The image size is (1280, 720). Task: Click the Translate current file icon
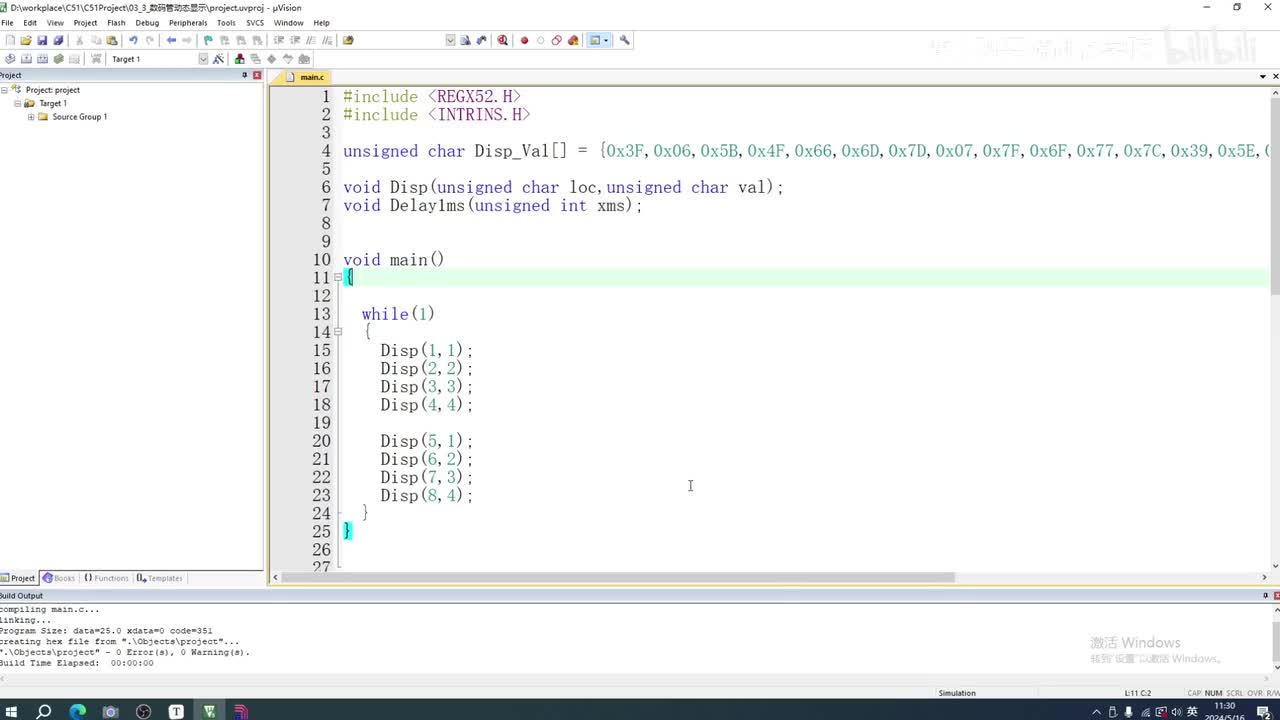(10, 59)
